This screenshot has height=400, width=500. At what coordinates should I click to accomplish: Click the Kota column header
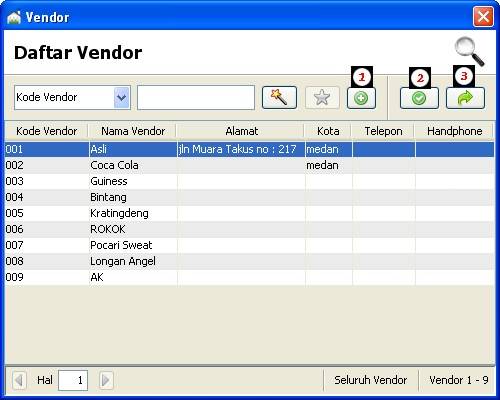click(328, 131)
